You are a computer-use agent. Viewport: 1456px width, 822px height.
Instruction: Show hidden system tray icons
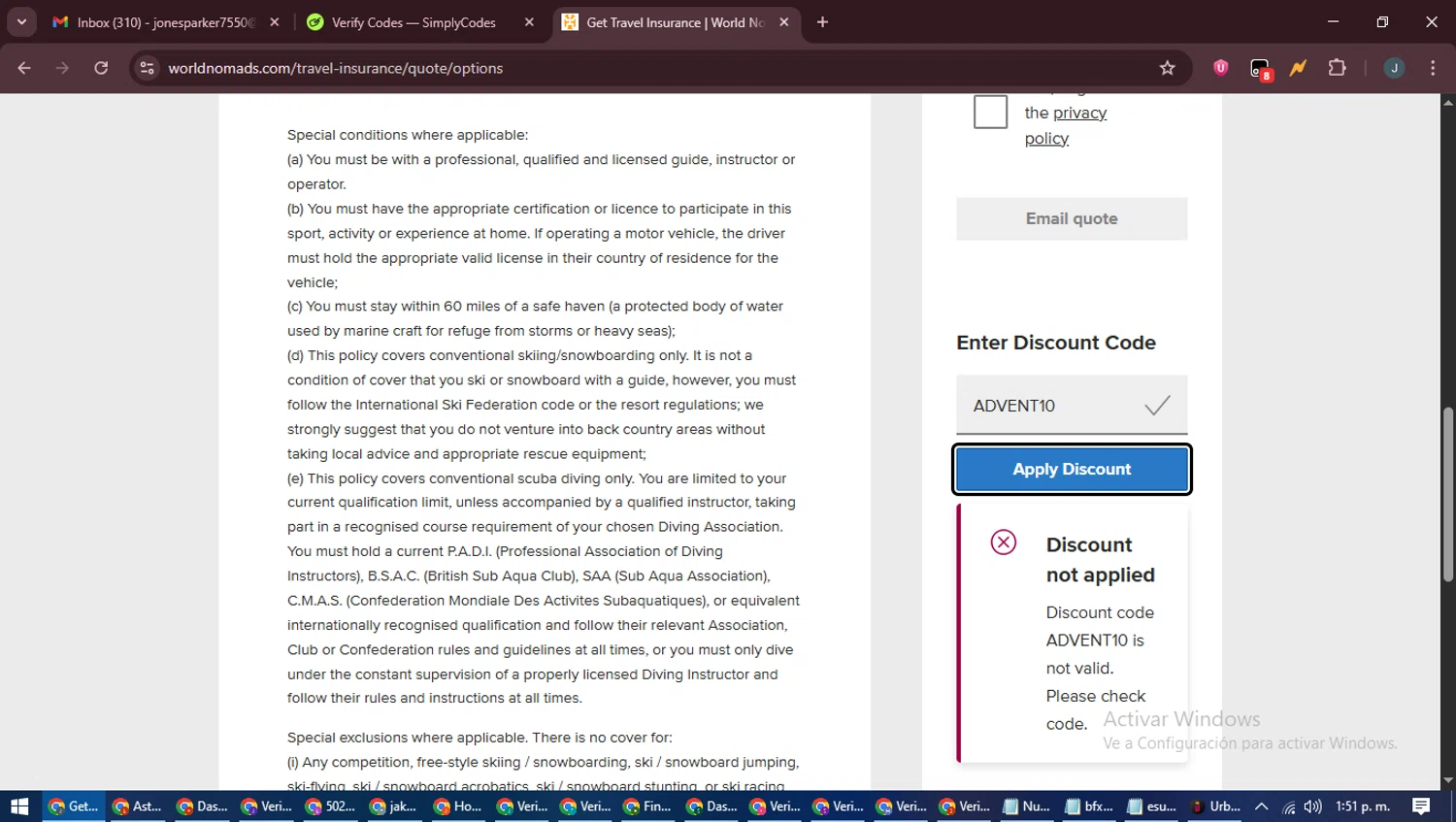[1262, 806]
